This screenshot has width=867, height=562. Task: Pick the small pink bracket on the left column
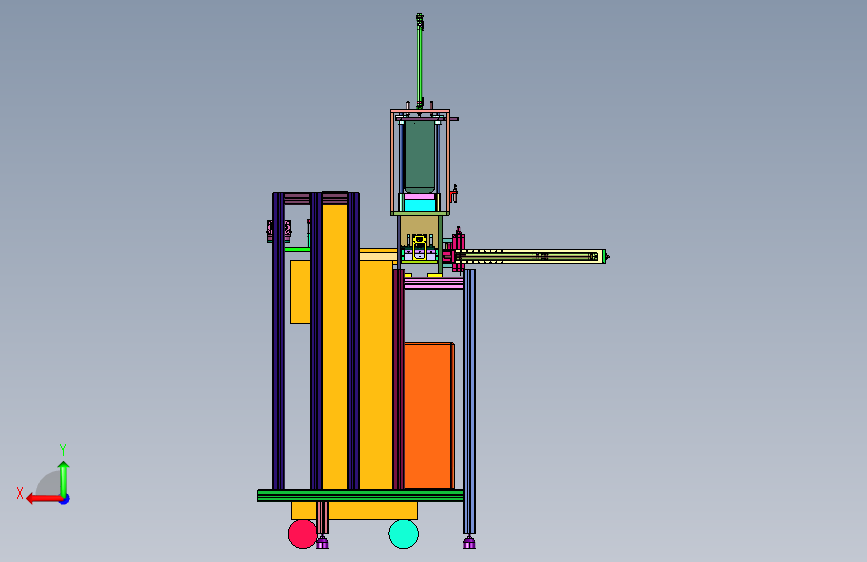(x=279, y=231)
